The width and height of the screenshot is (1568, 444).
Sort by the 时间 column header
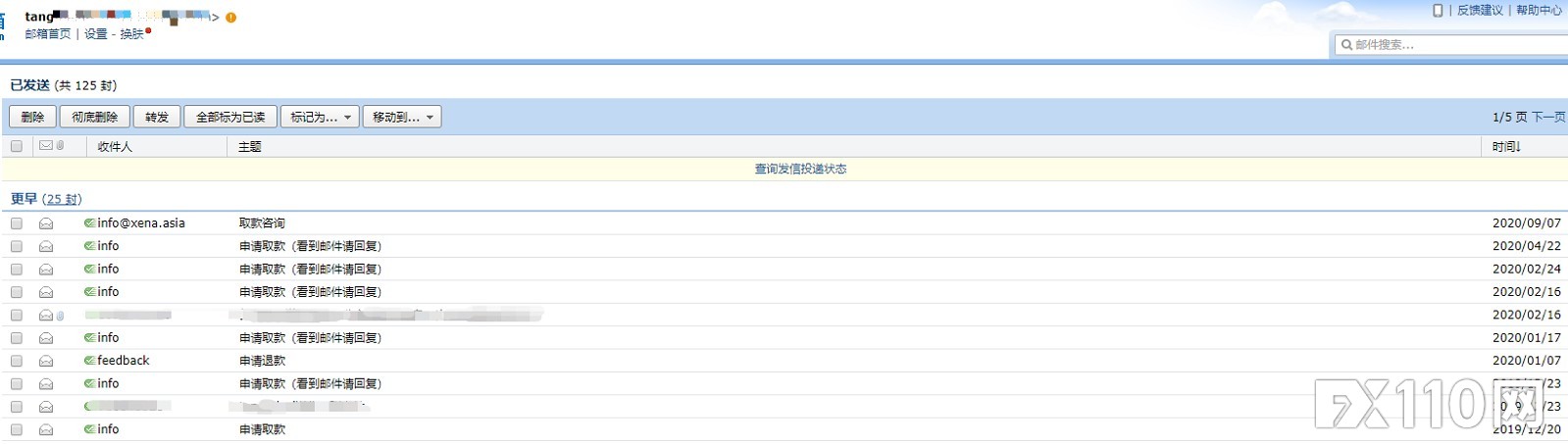(1506, 147)
